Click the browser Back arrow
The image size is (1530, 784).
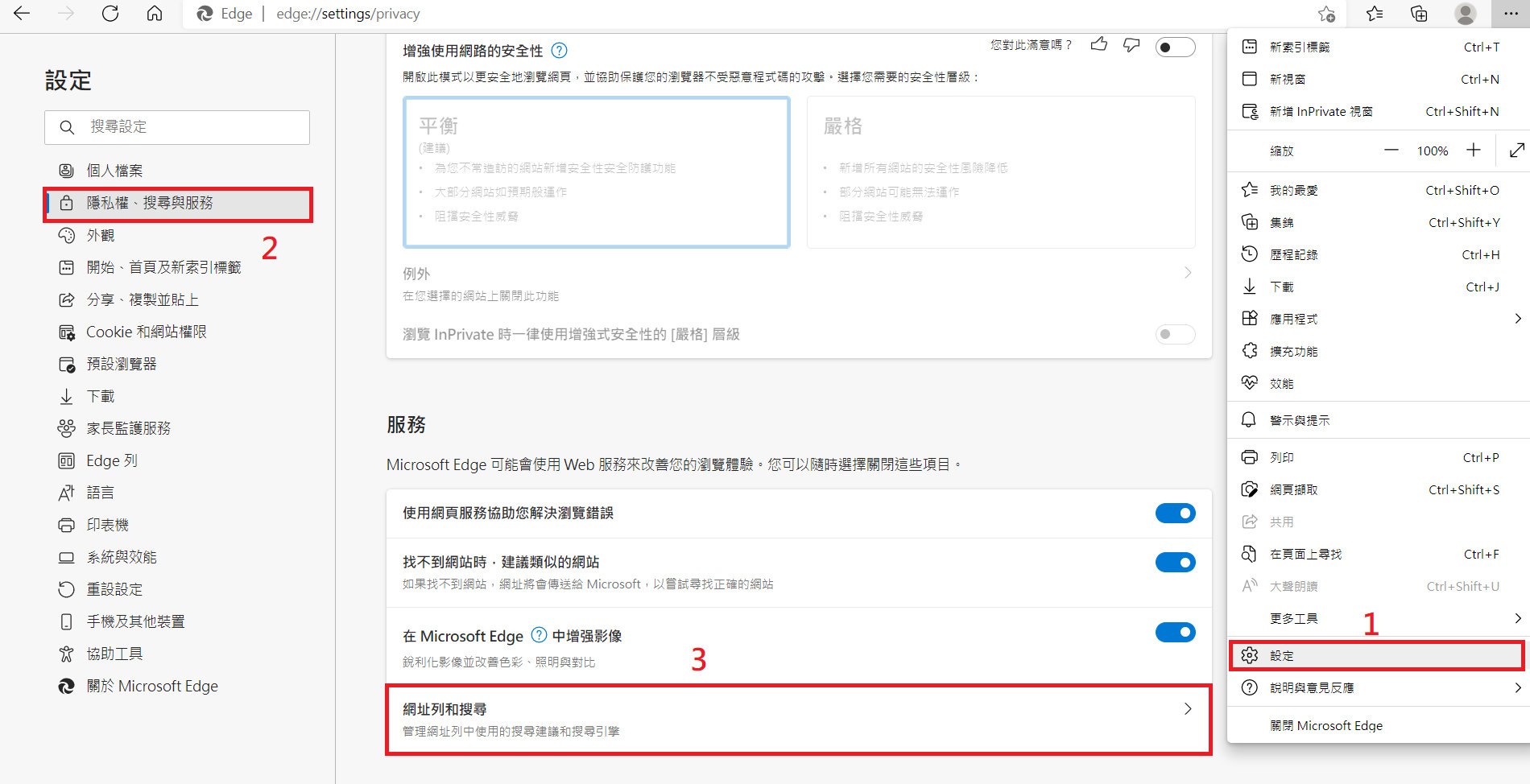(x=22, y=14)
